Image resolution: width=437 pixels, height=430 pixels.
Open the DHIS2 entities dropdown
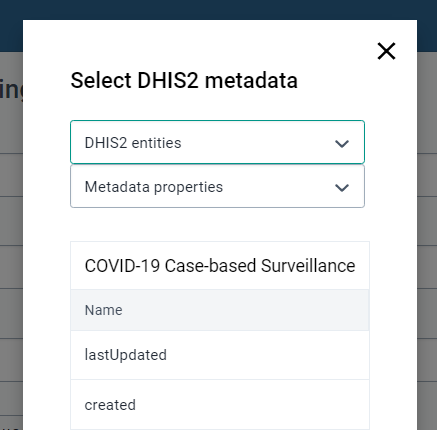pyautogui.click(x=217, y=142)
